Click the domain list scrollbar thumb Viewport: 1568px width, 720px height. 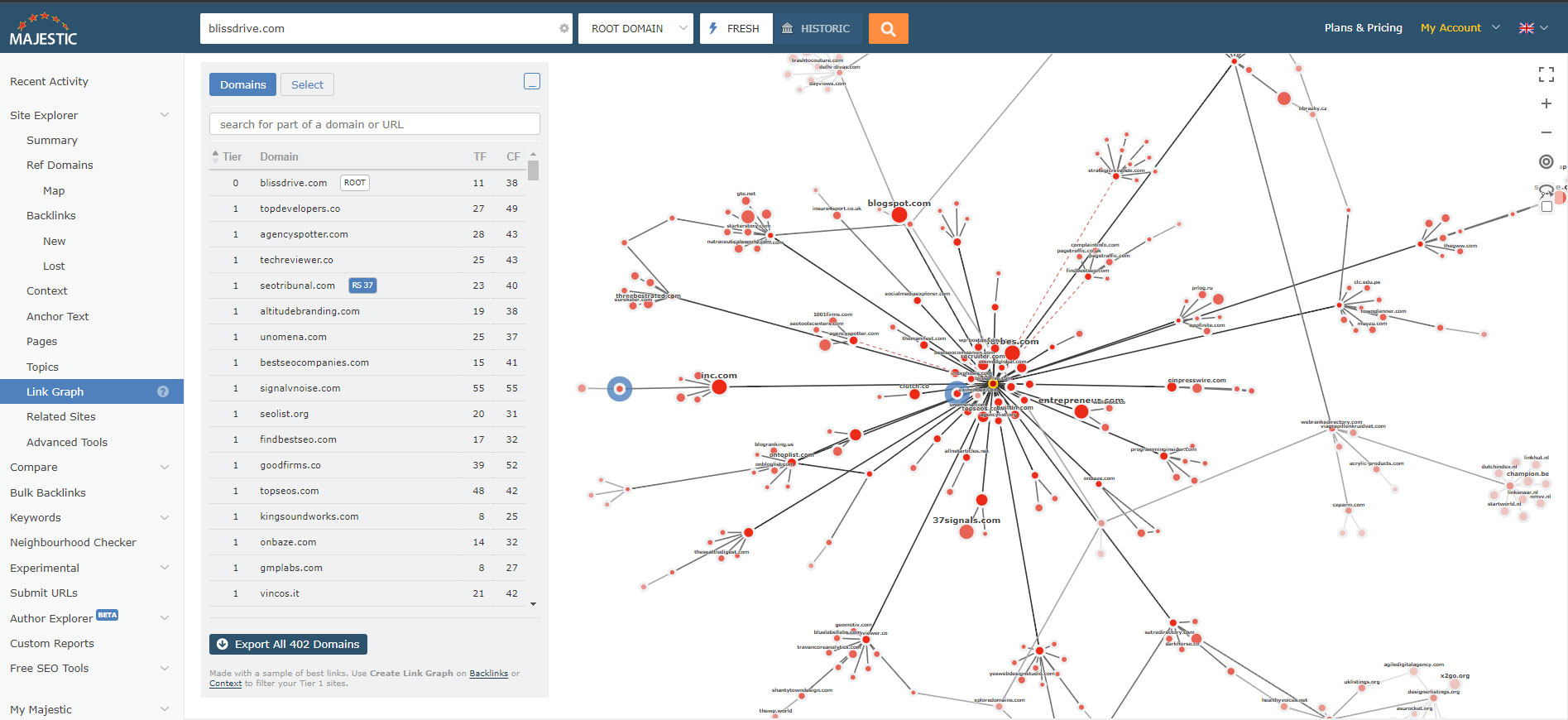(534, 170)
